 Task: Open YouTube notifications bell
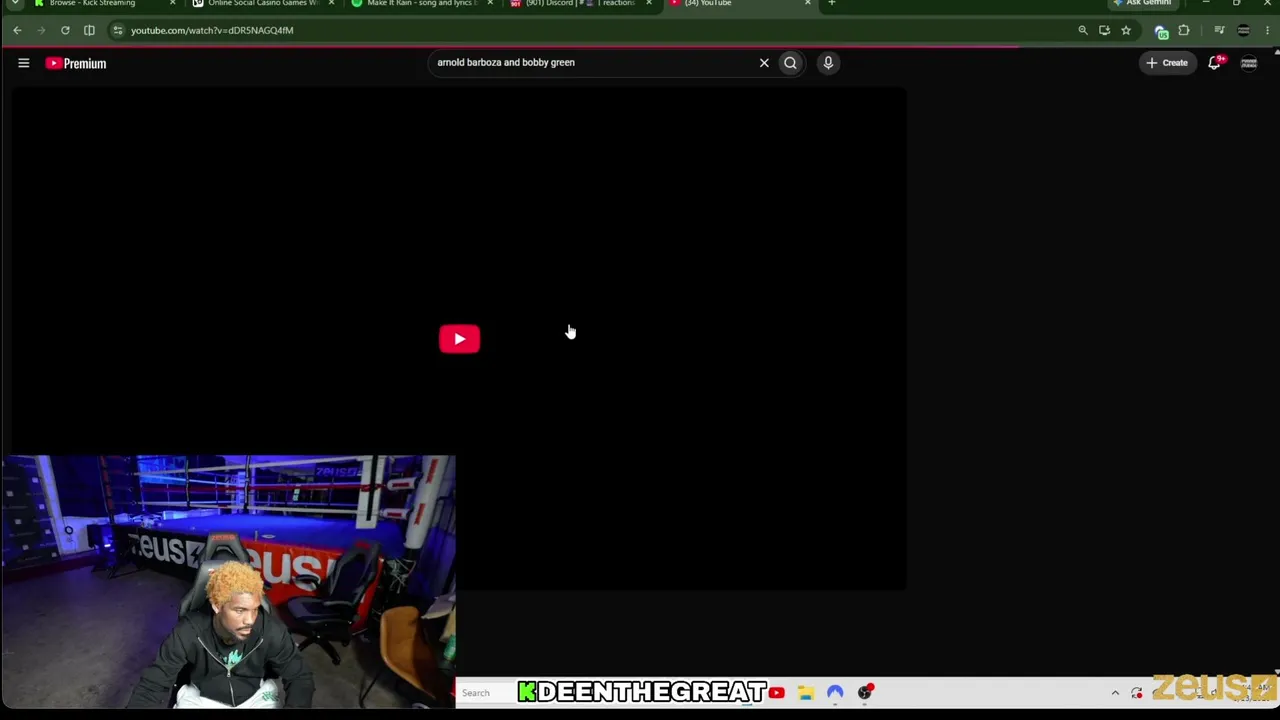click(1215, 63)
